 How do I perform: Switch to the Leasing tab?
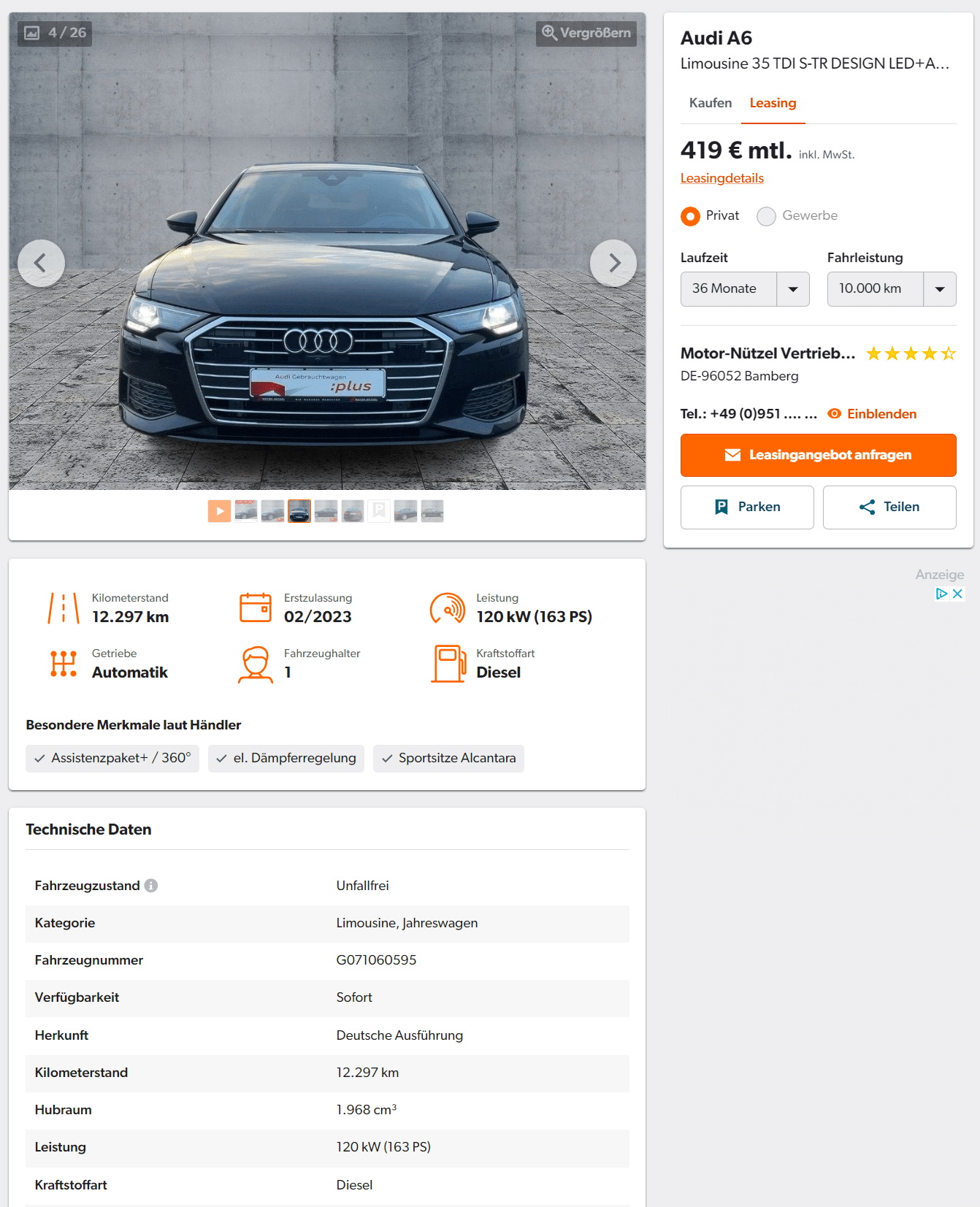pos(773,103)
